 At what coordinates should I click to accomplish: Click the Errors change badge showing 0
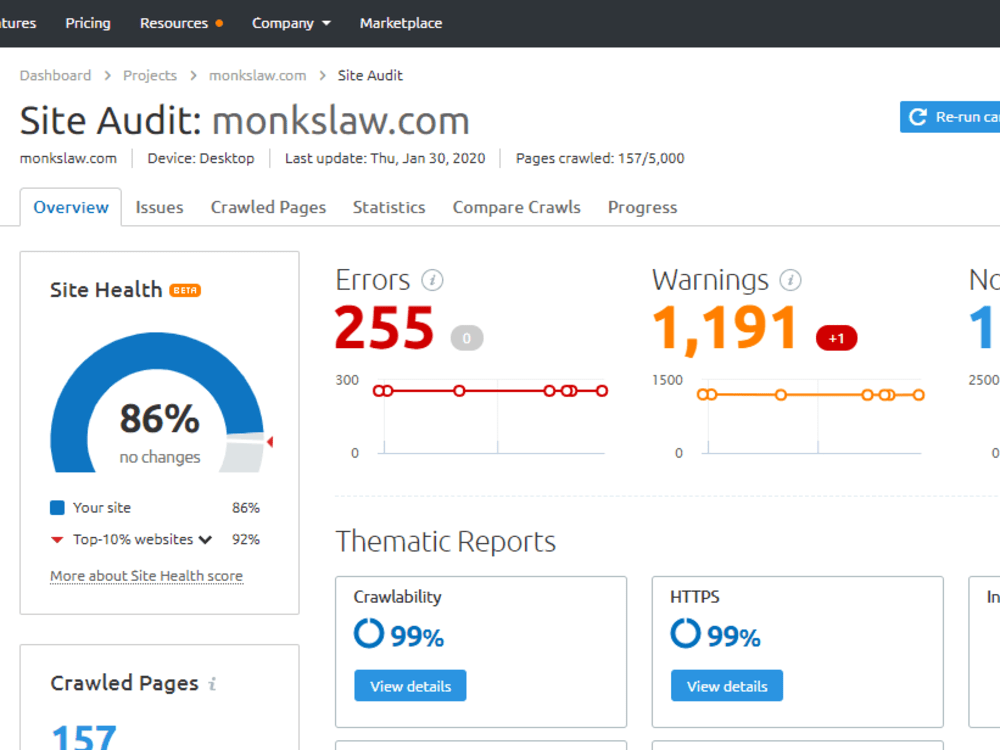tap(467, 338)
